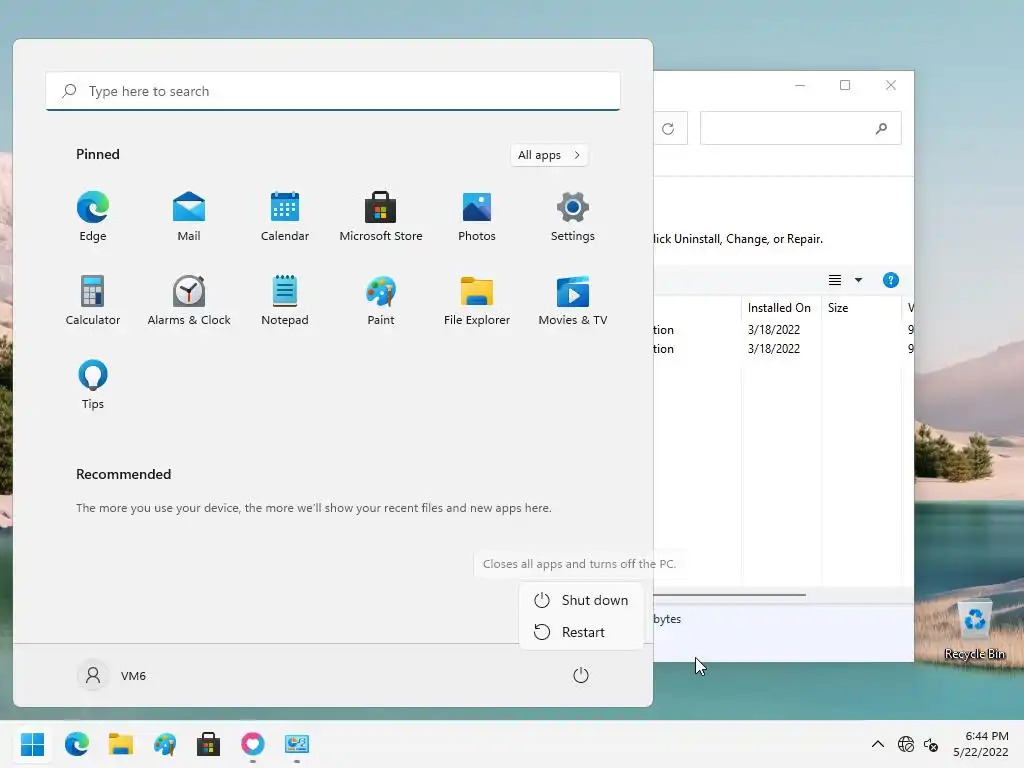Image resolution: width=1024 pixels, height=768 pixels.
Task: Click the Start menu power button
Action: point(581,675)
